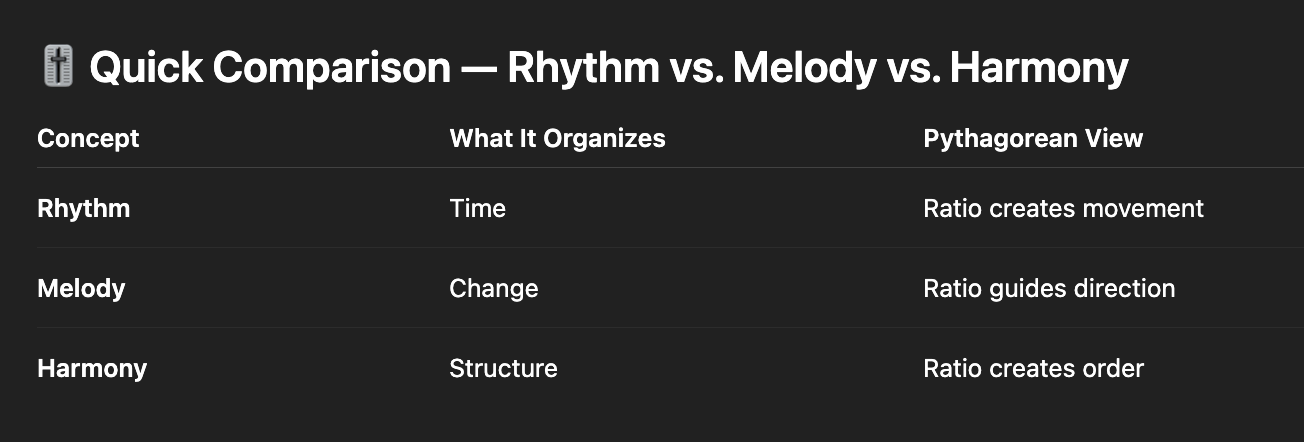Click the level slider emoji icon in heading

pyautogui.click(x=60, y=69)
